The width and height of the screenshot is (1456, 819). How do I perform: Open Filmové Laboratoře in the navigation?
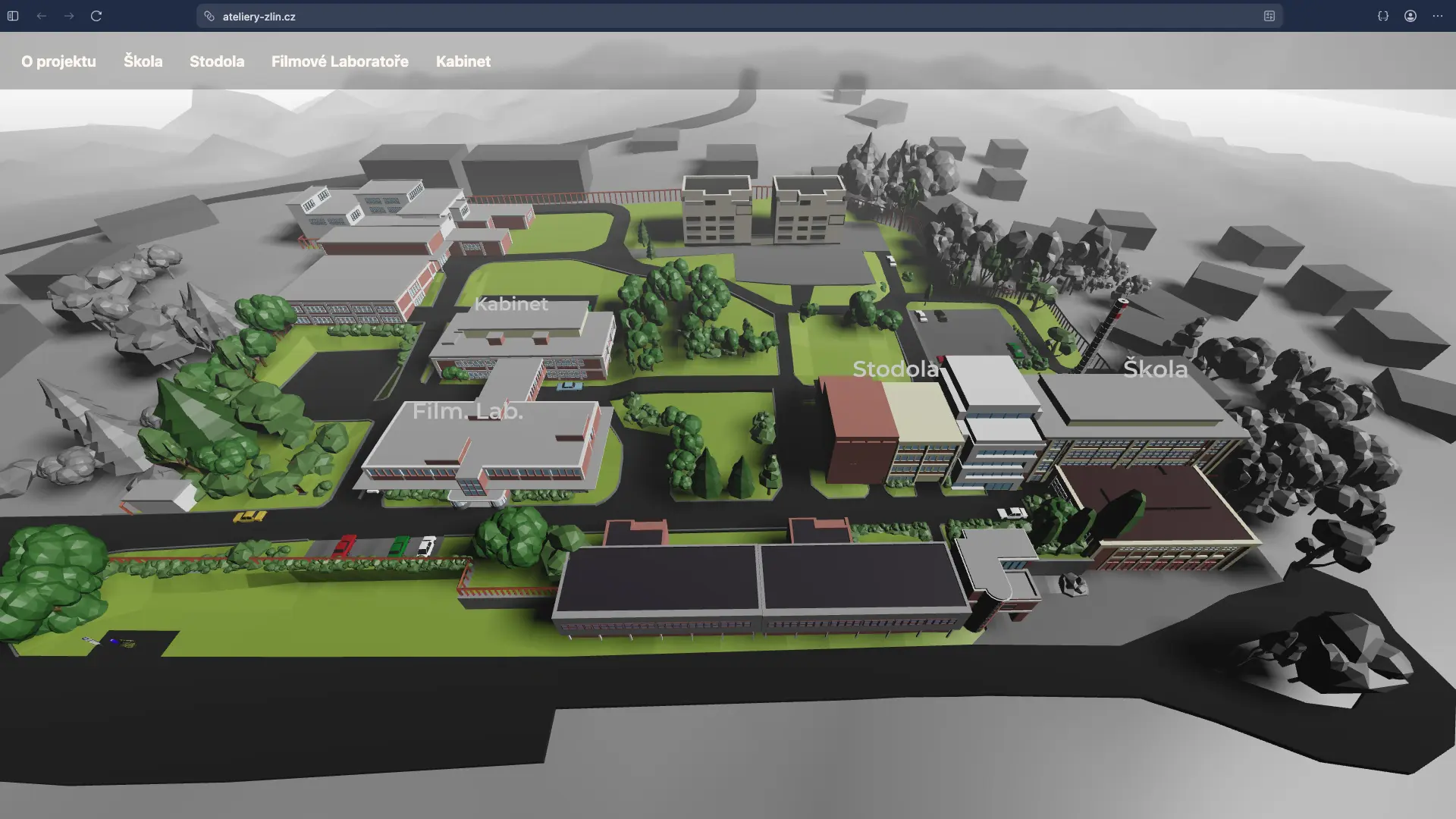[x=340, y=61]
